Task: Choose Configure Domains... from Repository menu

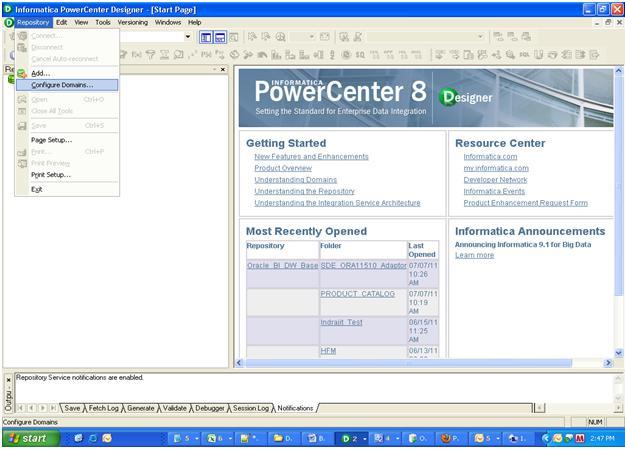Action: (67, 85)
